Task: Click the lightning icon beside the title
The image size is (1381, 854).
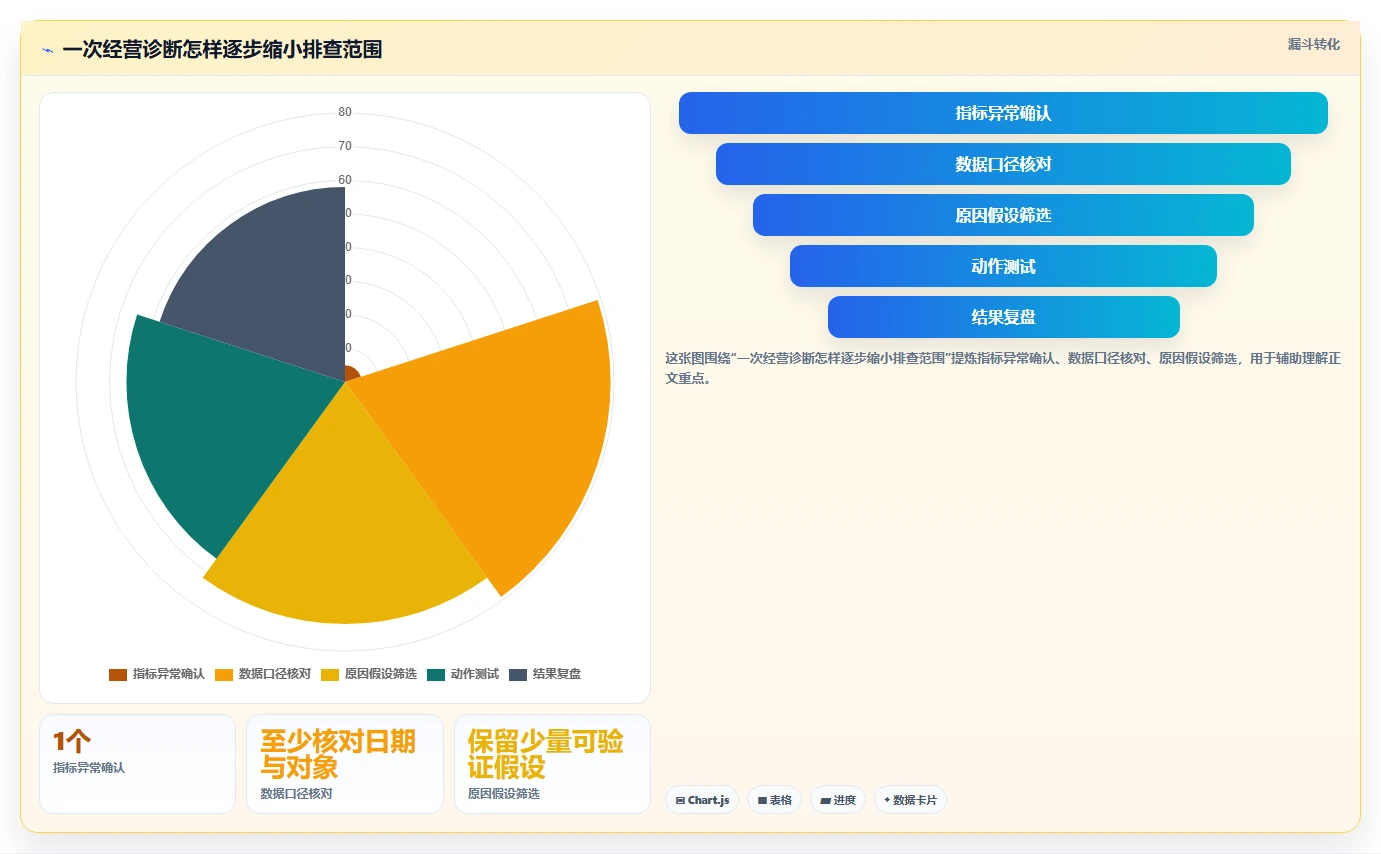Action: tap(47, 50)
